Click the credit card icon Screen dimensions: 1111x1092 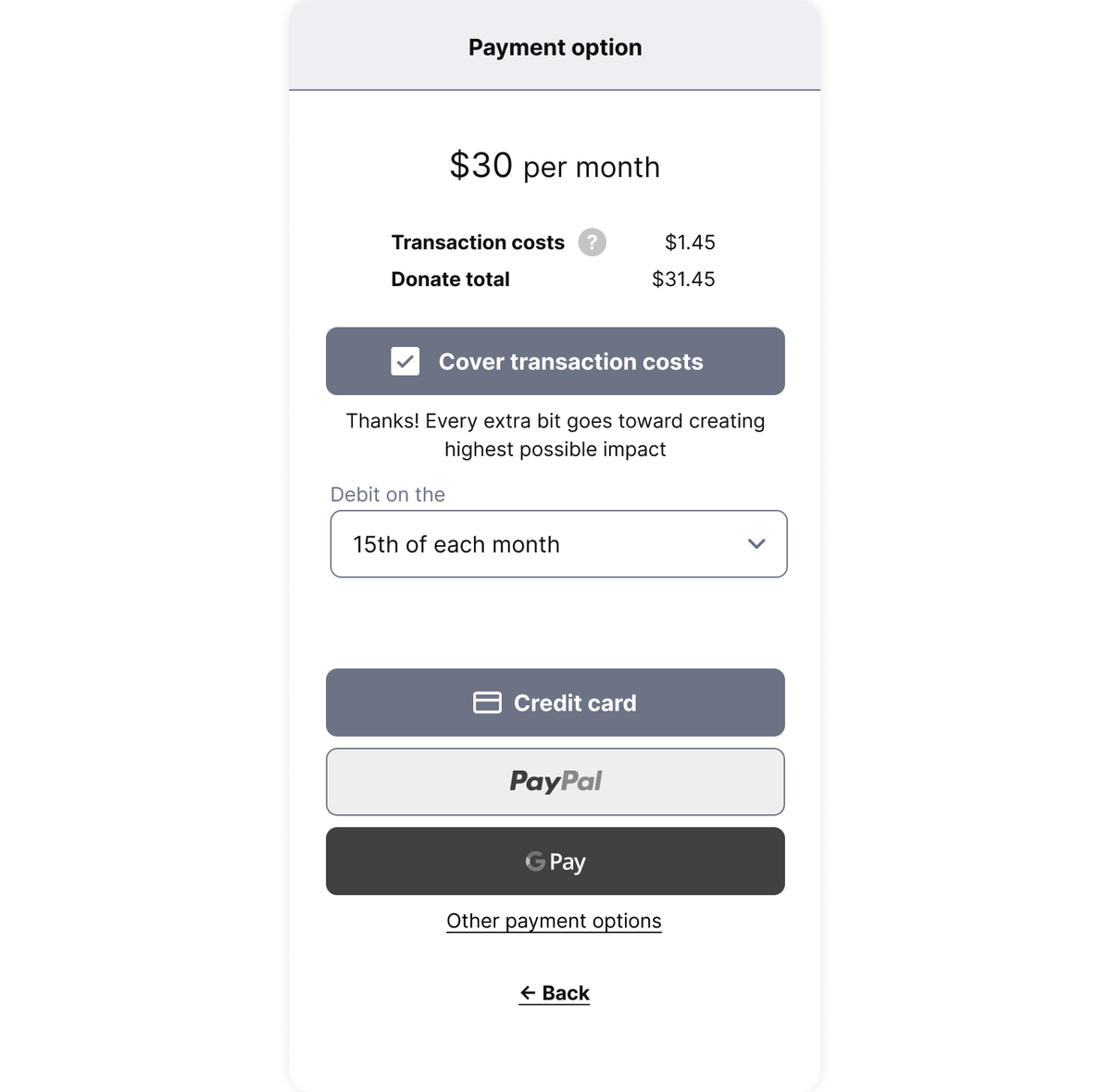pos(487,703)
